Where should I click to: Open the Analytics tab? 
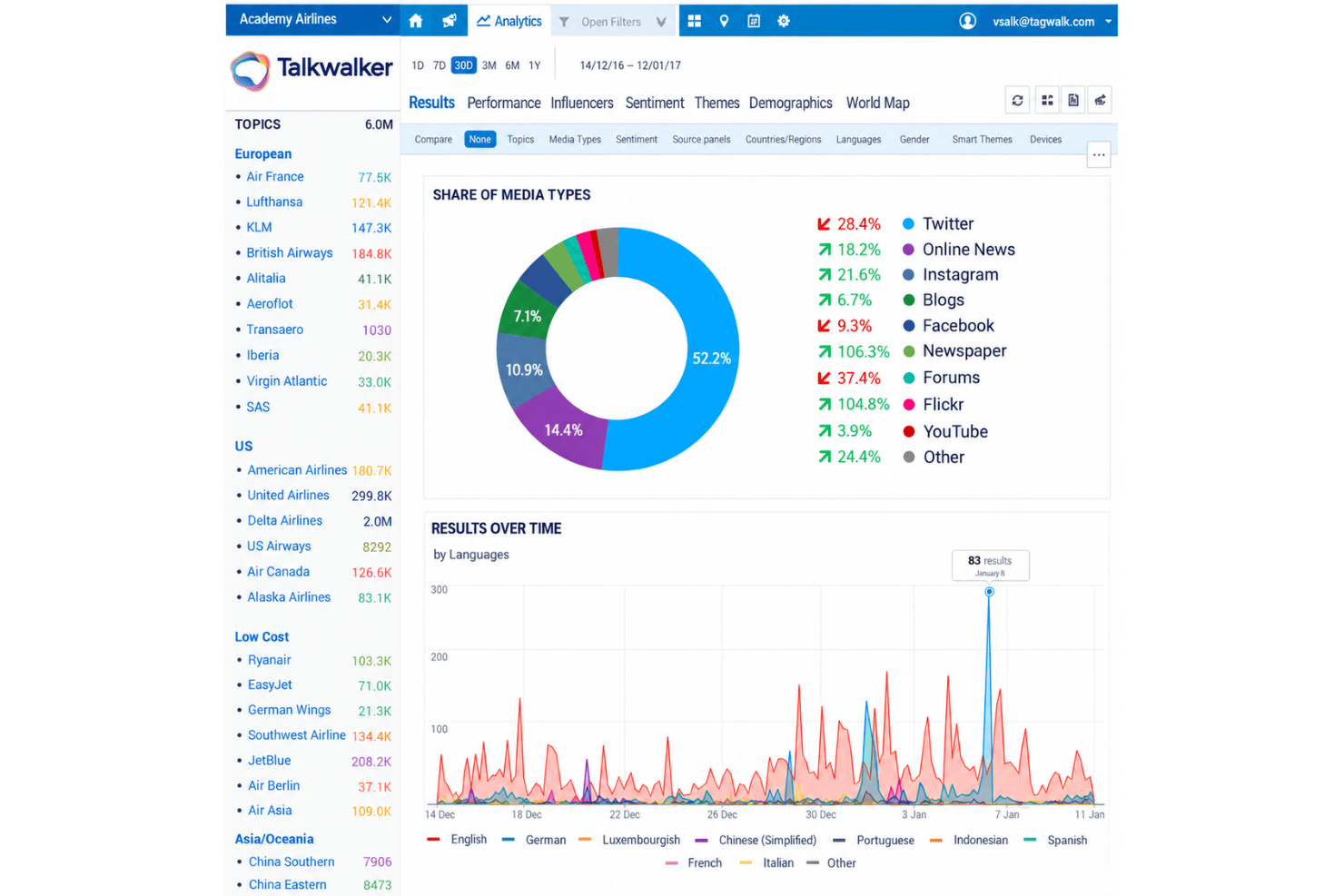[x=509, y=21]
